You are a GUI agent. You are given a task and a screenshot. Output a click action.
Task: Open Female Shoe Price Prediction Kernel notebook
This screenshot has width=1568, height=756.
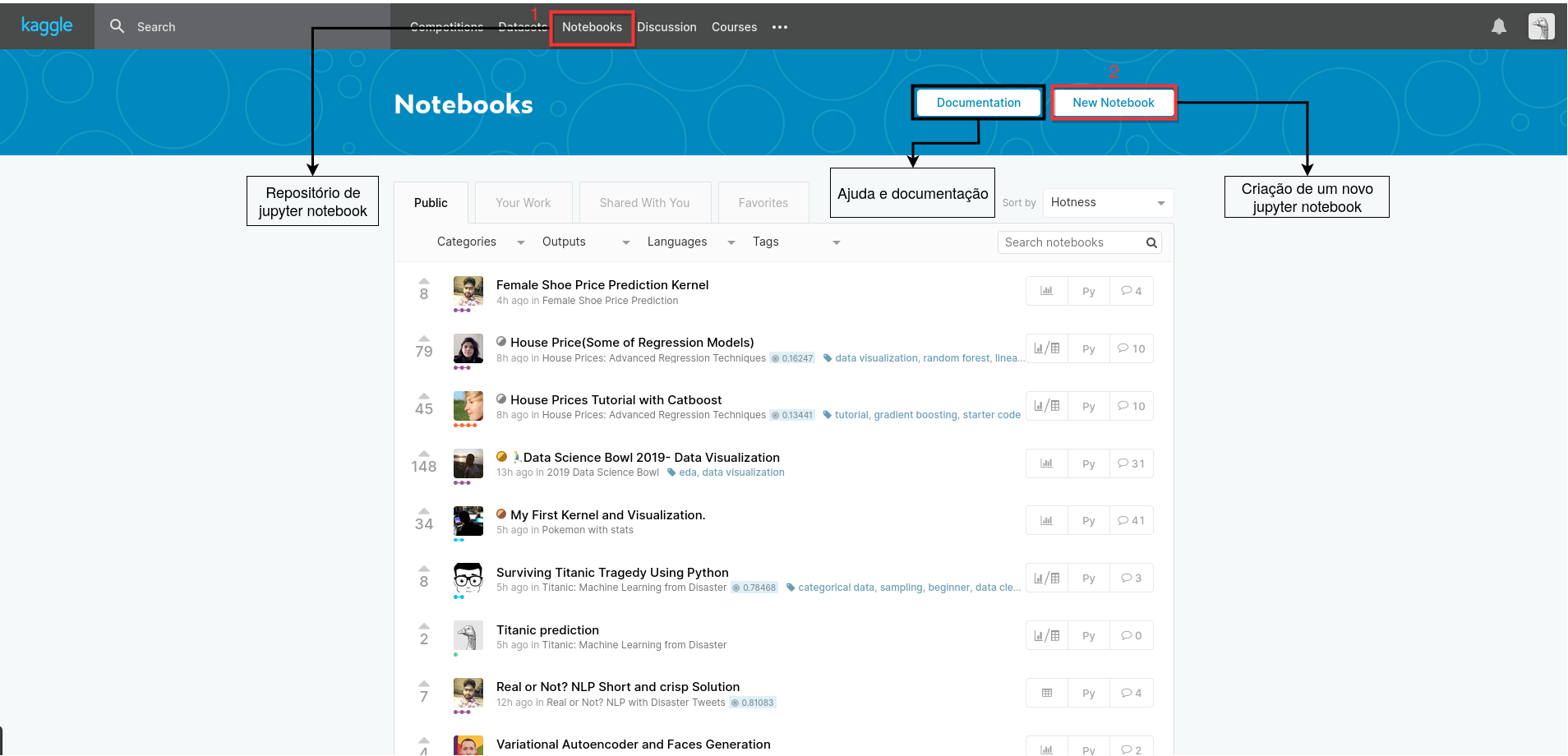tap(602, 285)
